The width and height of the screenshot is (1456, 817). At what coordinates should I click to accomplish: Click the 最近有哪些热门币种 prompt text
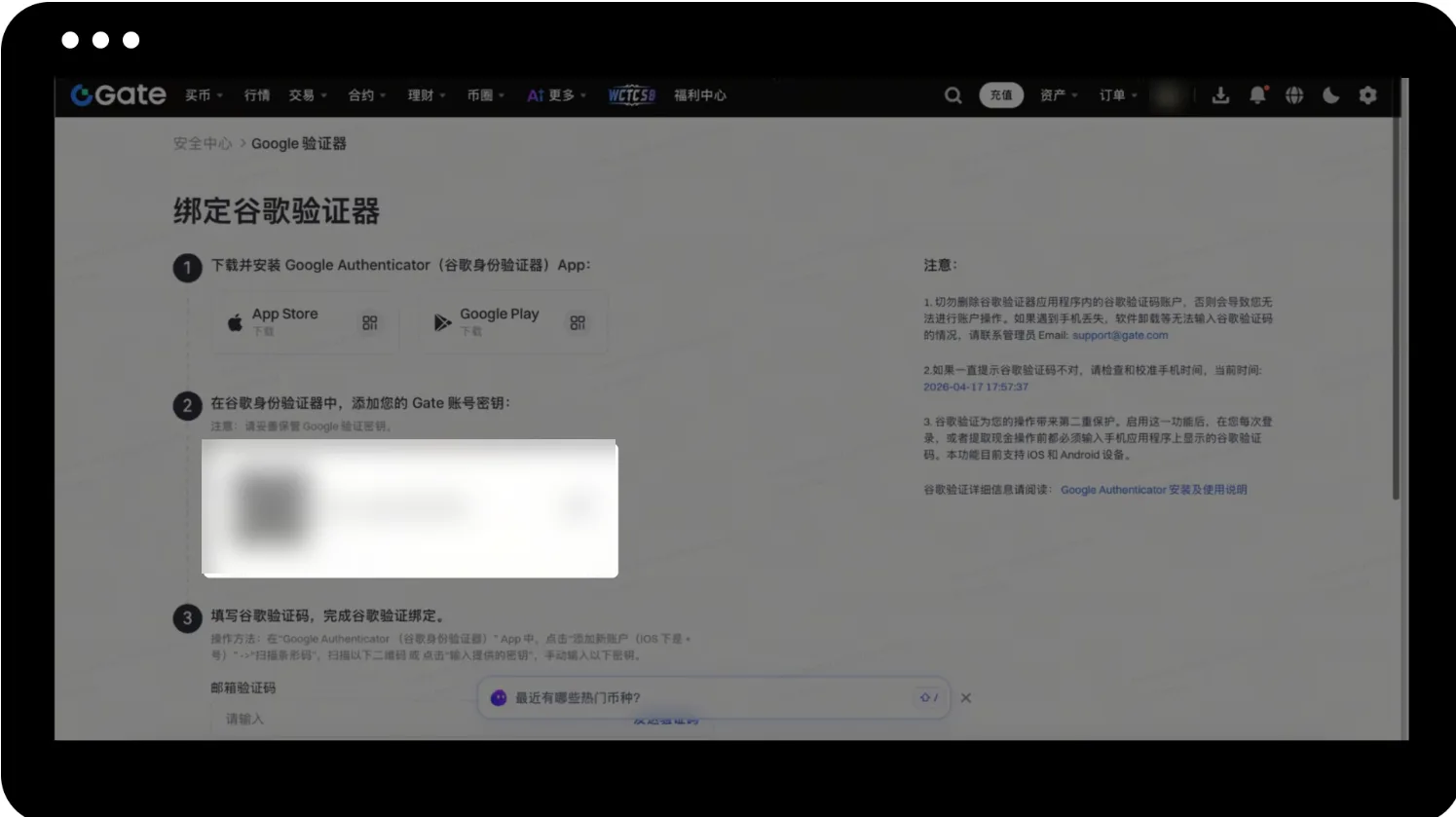578,698
